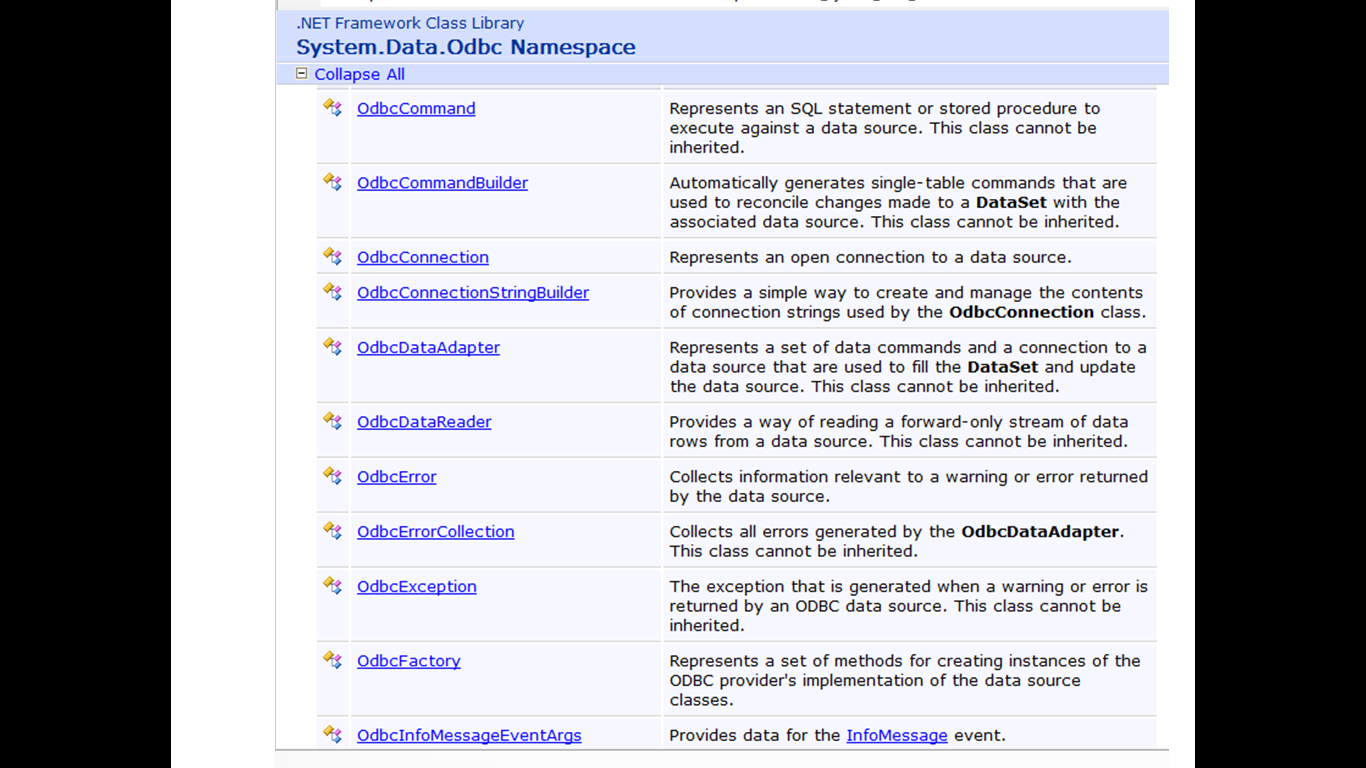Screen dimensions: 1366x768
Task: Click the class icon beside OdbcInfoMessageEventArgs
Action: pyautogui.click(x=333, y=734)
